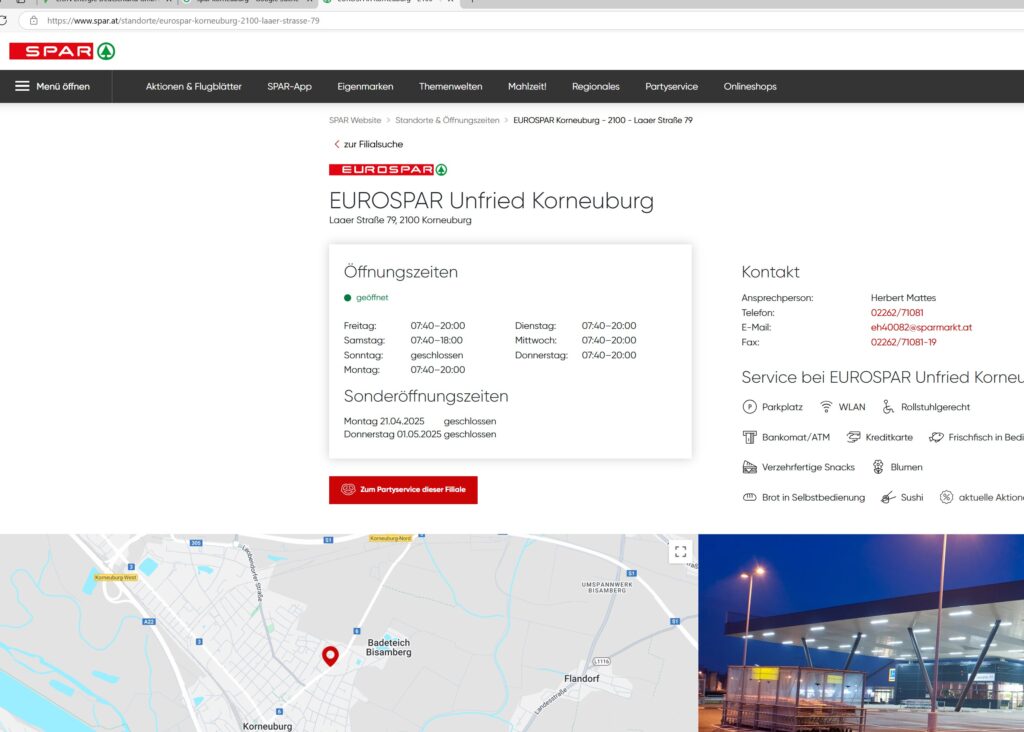Click the Parkplatz service icon
This screenshot has height=732, width=1024.
749,407
